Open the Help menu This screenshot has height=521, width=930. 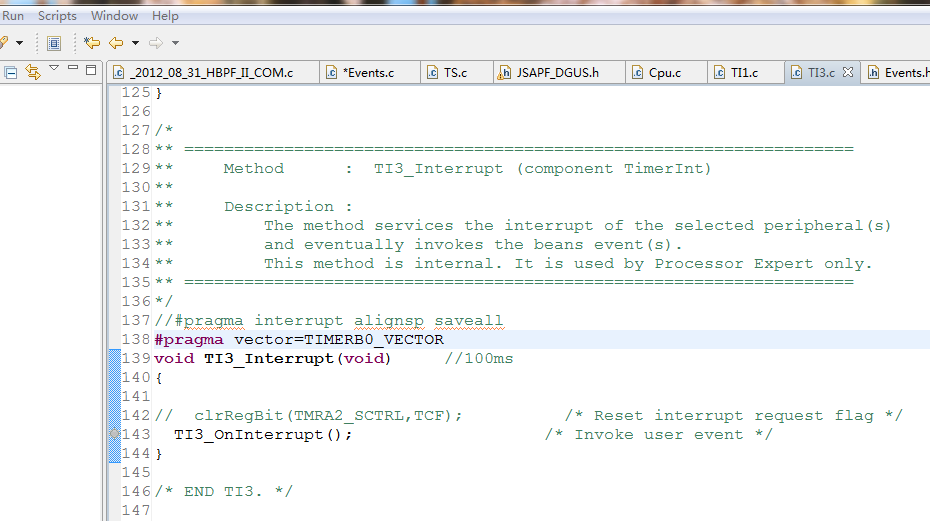165,15
